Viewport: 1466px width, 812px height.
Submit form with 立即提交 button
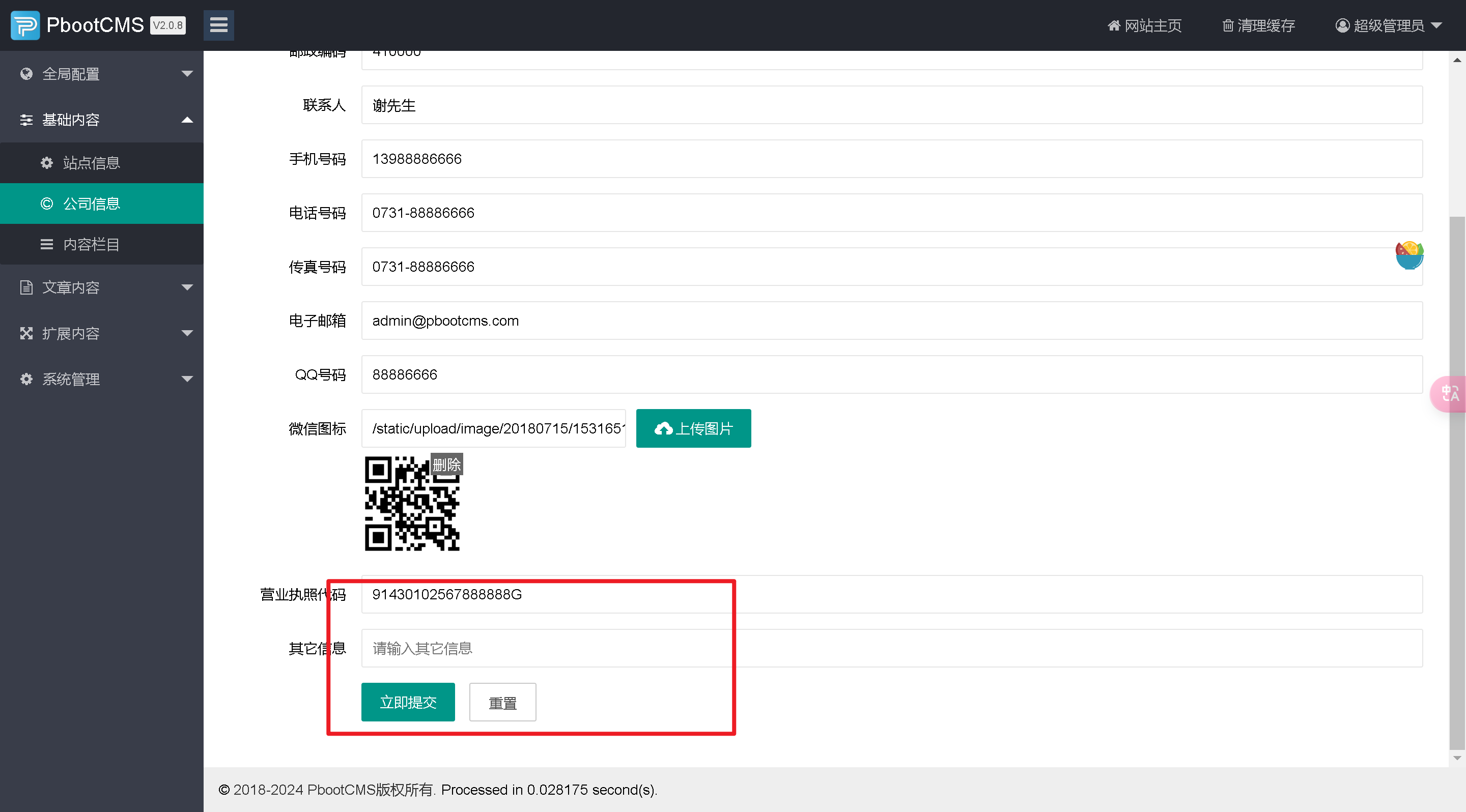[x=407, y=702]
